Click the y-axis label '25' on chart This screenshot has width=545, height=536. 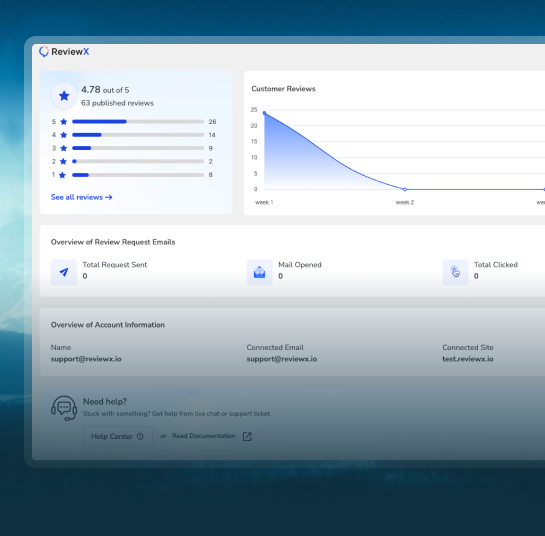tap(254, 109)
